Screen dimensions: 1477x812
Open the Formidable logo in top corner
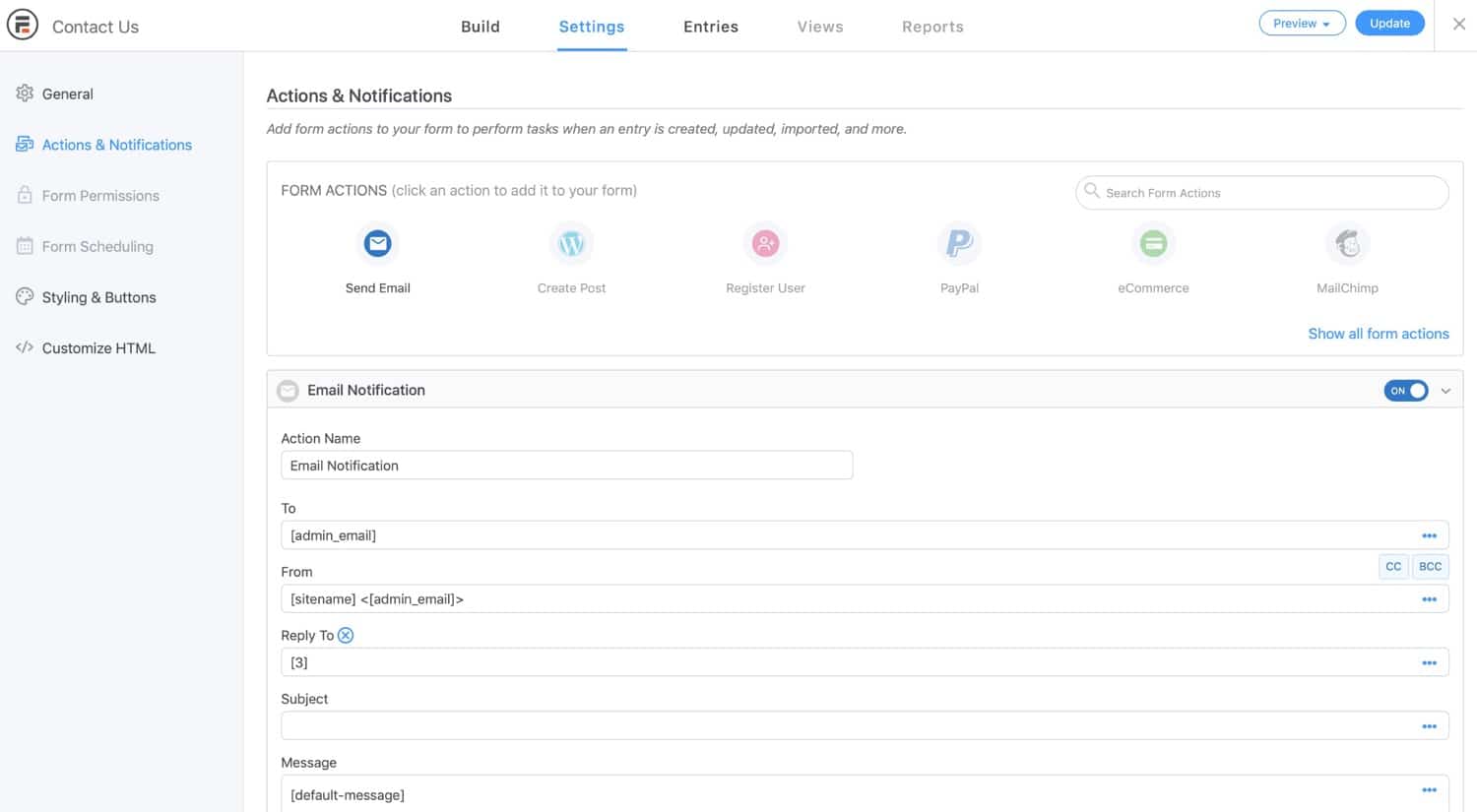point(22,24)
